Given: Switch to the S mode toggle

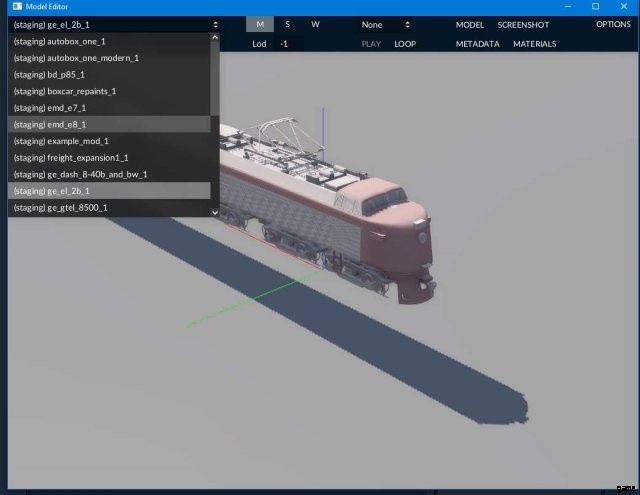Looking at the screenshot, I should click(288, 24).
